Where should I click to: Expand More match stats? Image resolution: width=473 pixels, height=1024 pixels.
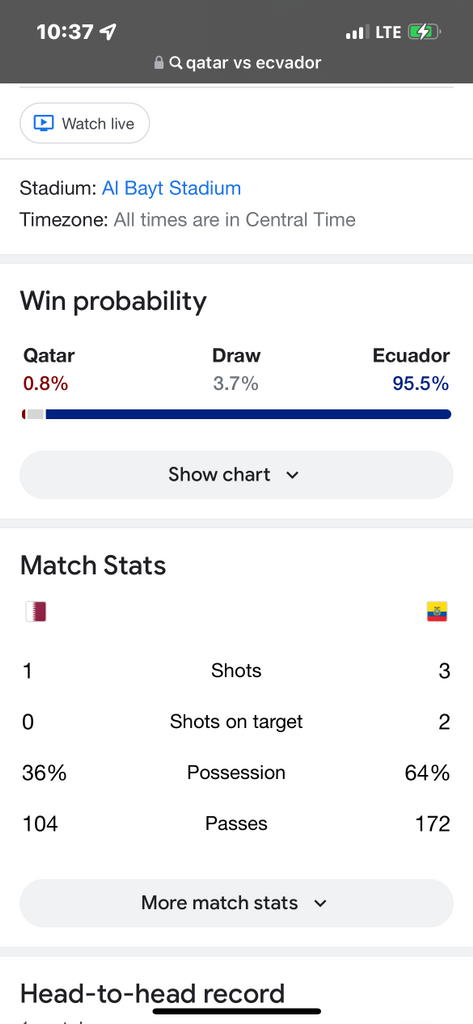pos(236,903)
